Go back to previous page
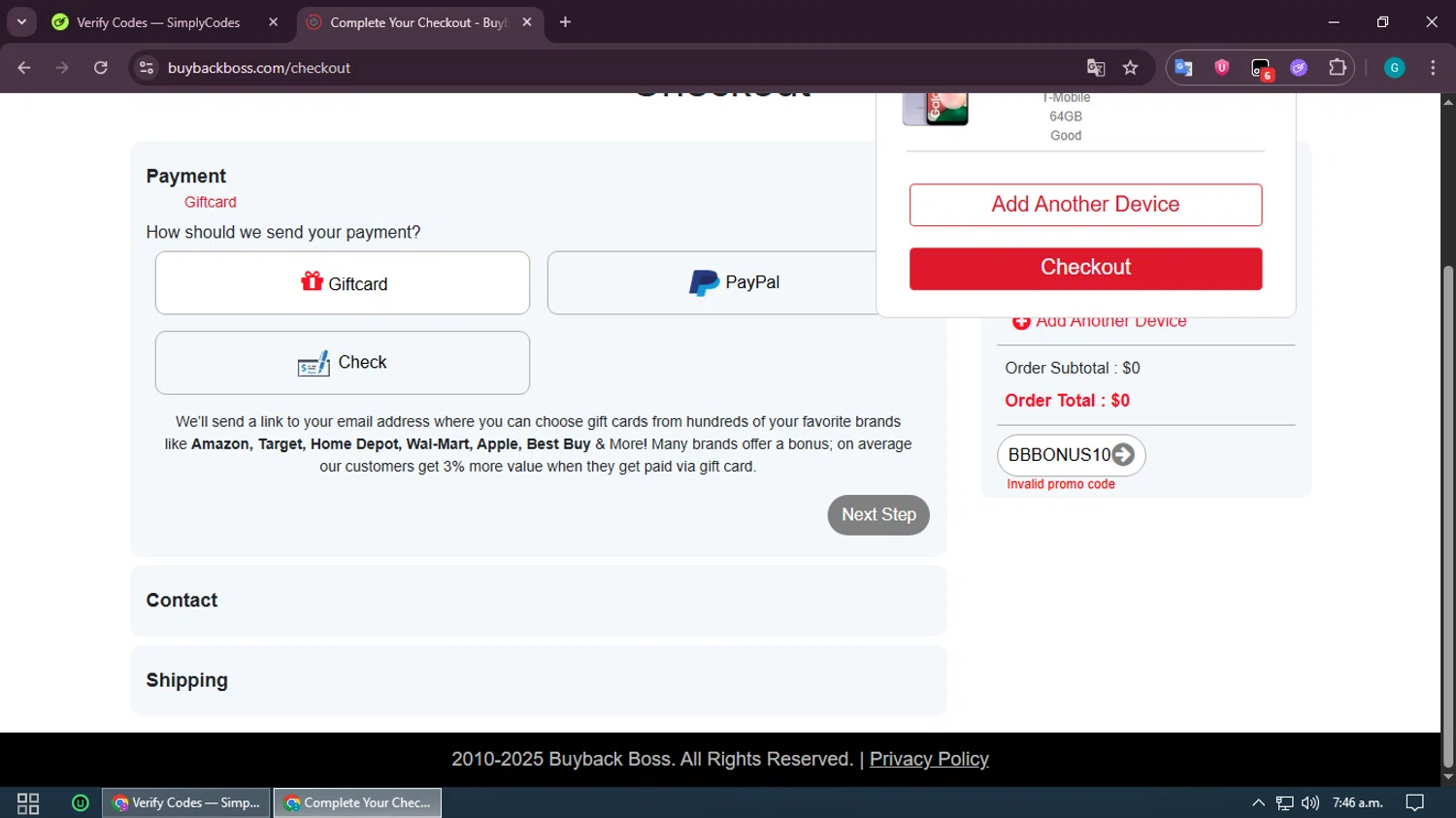 click(x=24, y=68)
